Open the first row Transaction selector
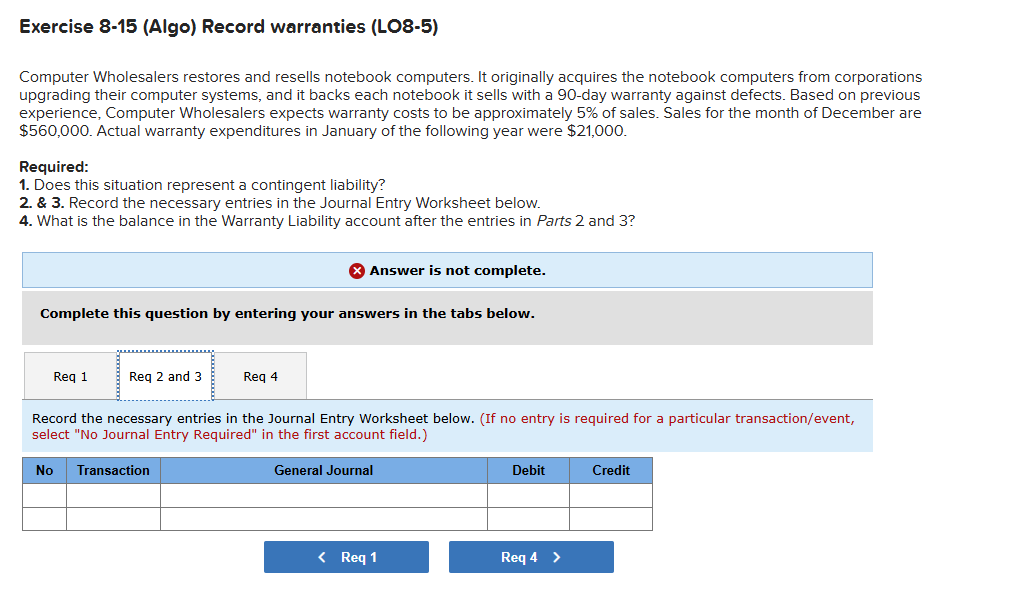1020x593 pixels. (113, 494)
